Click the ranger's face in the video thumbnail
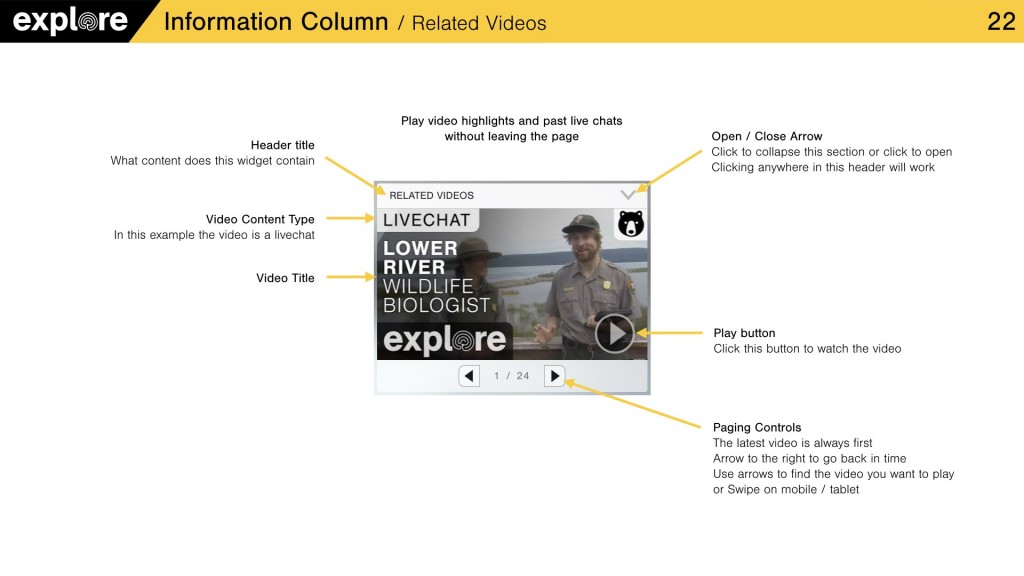This screenshot has width=1024, height=576. (x=579, y=237)
